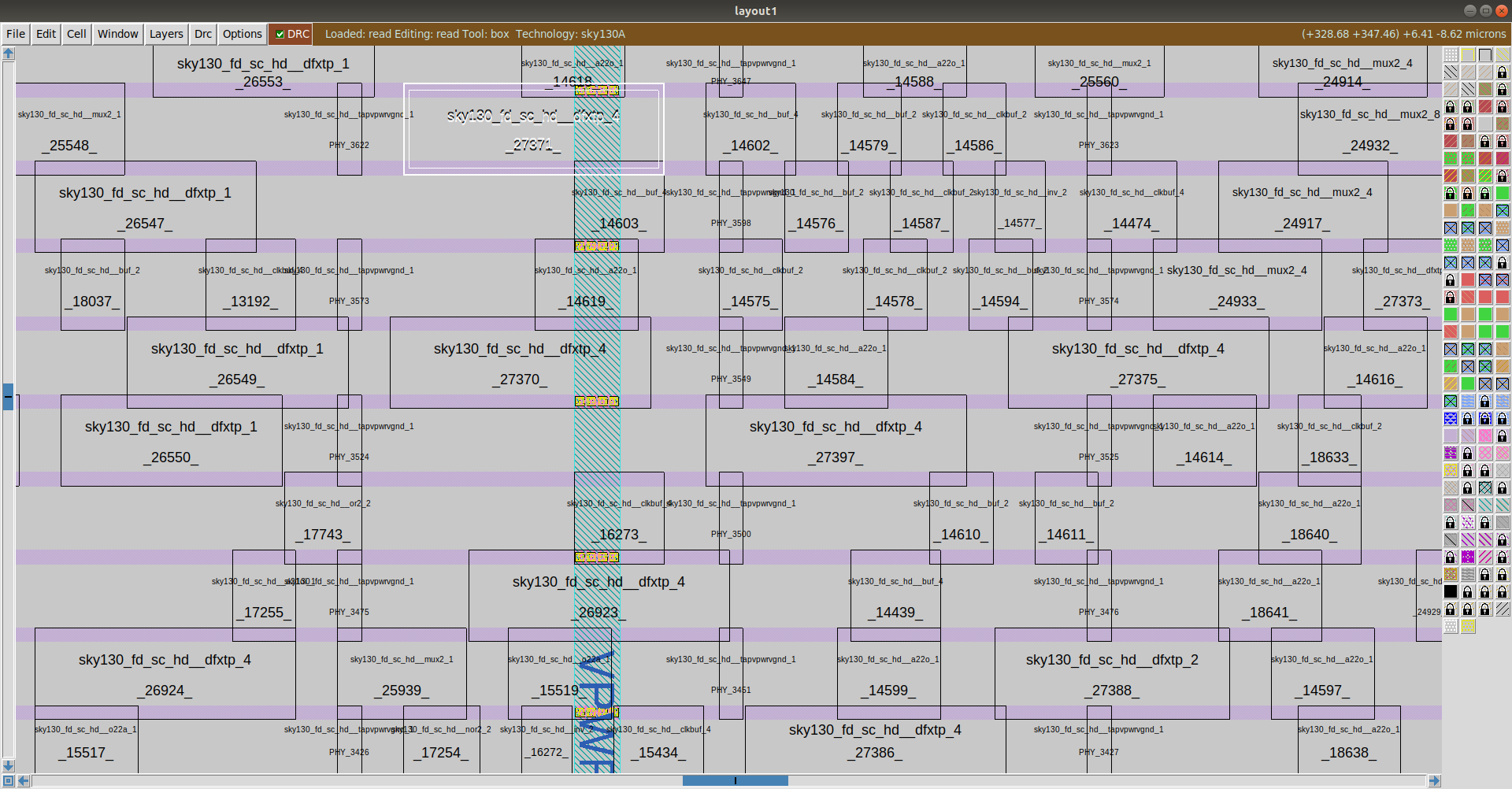Click the vertical scrollbar blue thumb
The height and width of the screenshot is (789, 1512).
(x=9, y=396)
